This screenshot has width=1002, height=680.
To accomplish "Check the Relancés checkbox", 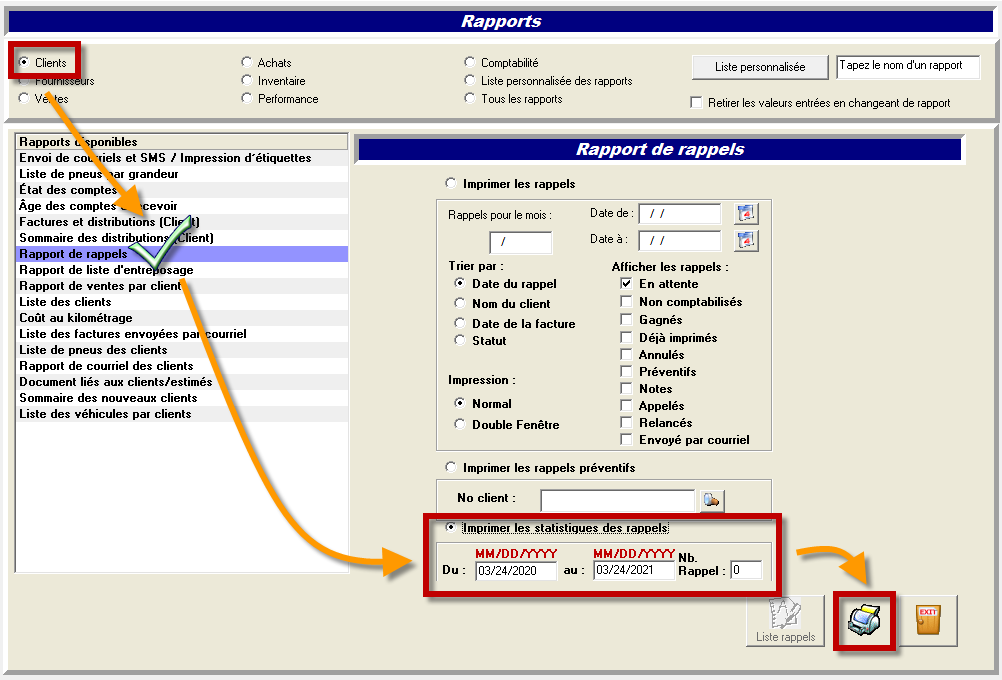I will click(x=626, y=422).
